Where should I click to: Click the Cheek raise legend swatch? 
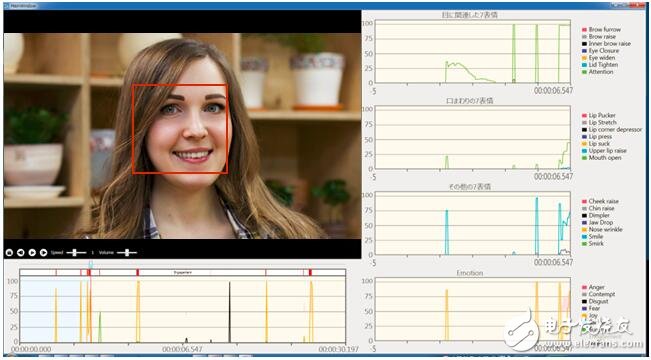585,201
